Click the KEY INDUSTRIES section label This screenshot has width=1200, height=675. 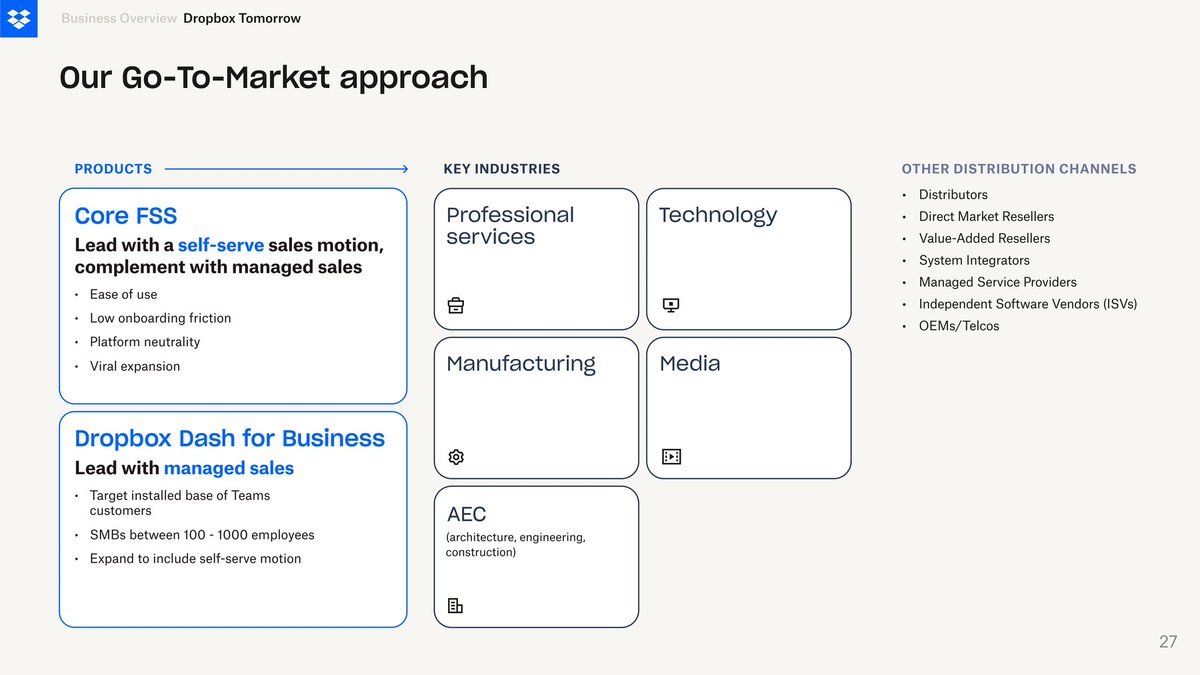pos(502,169)
